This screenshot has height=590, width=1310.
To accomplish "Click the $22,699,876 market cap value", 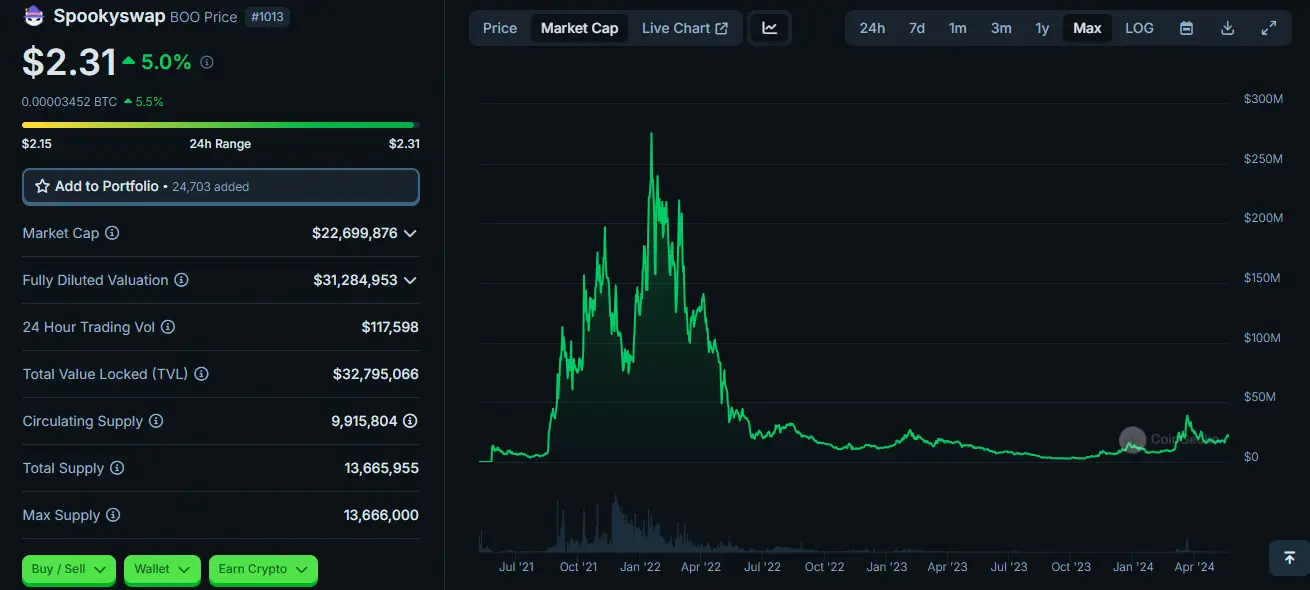I will 355,233.
